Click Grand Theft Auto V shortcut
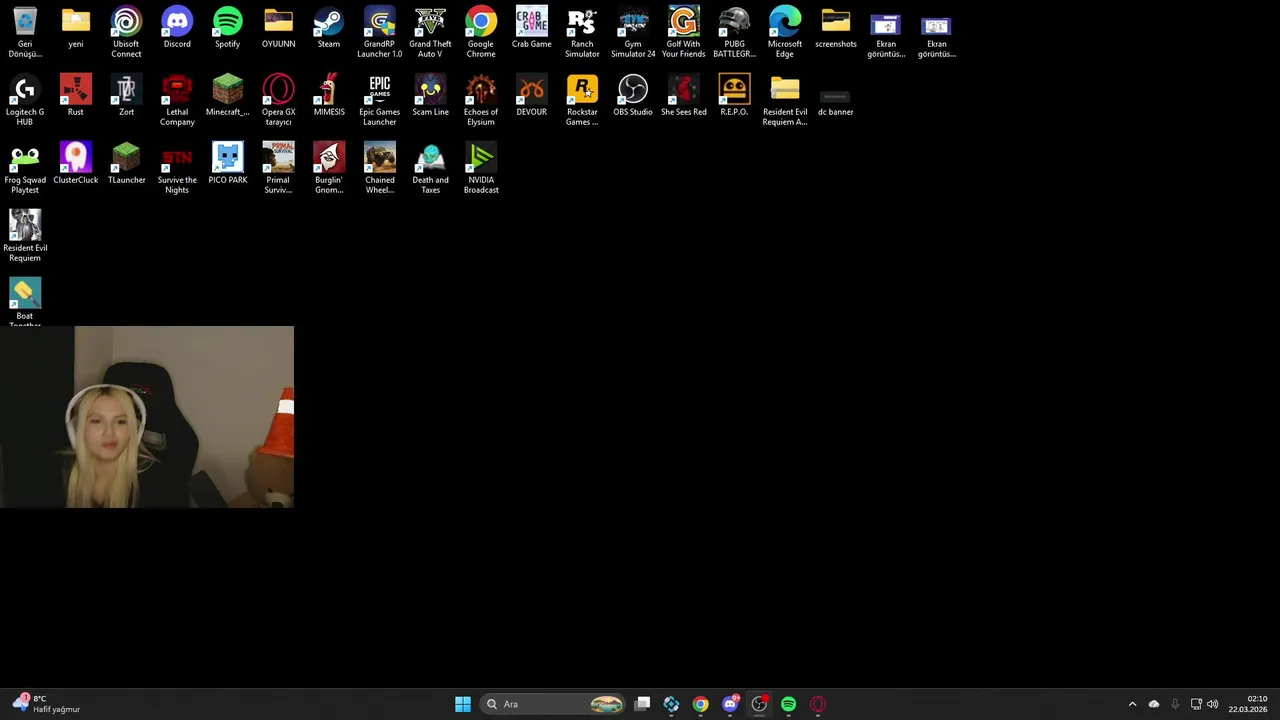Image resolution: width=1280 pixels, height=720 pixels. click(430, 33)
